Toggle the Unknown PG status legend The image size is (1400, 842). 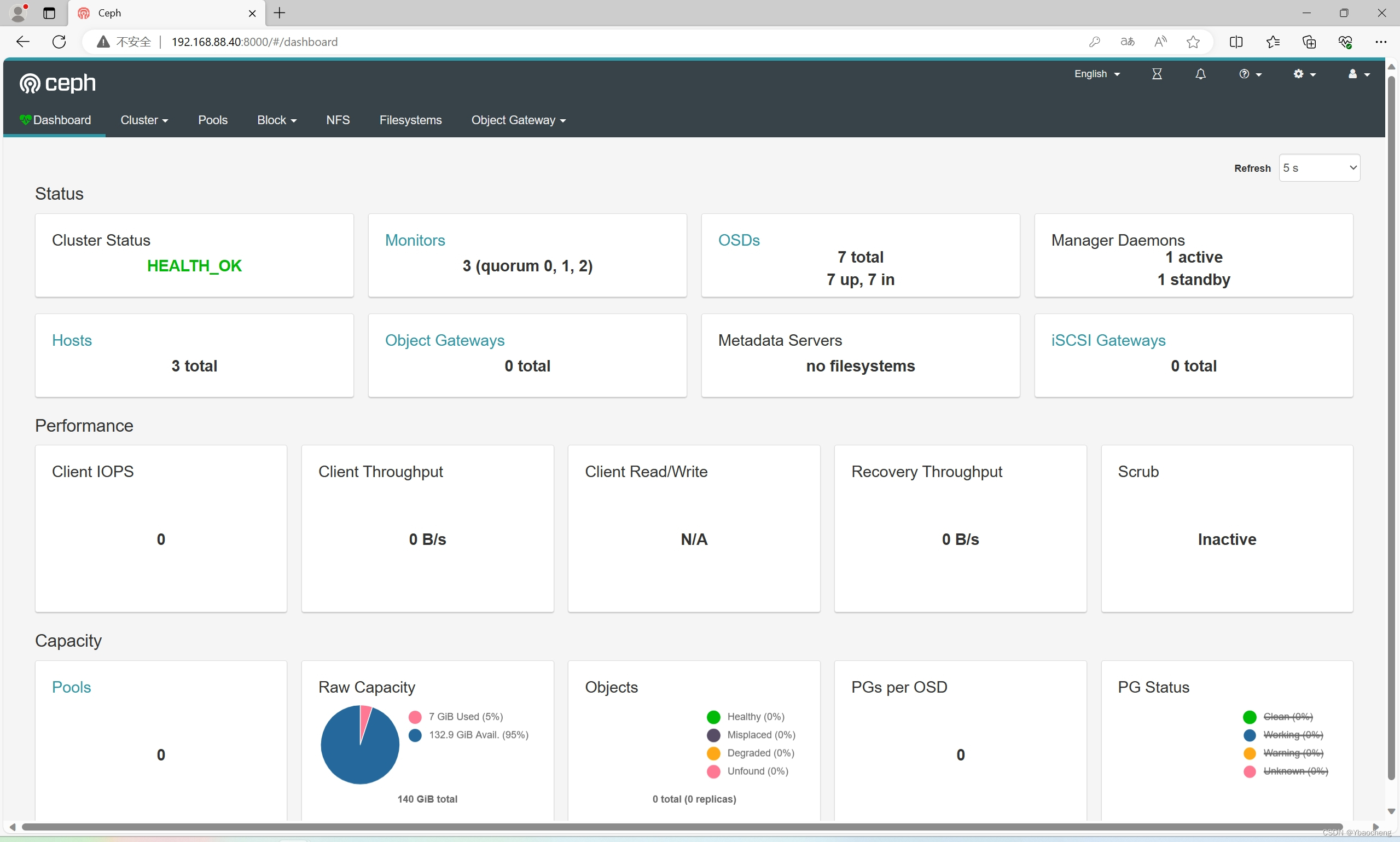pos(1286,771)
